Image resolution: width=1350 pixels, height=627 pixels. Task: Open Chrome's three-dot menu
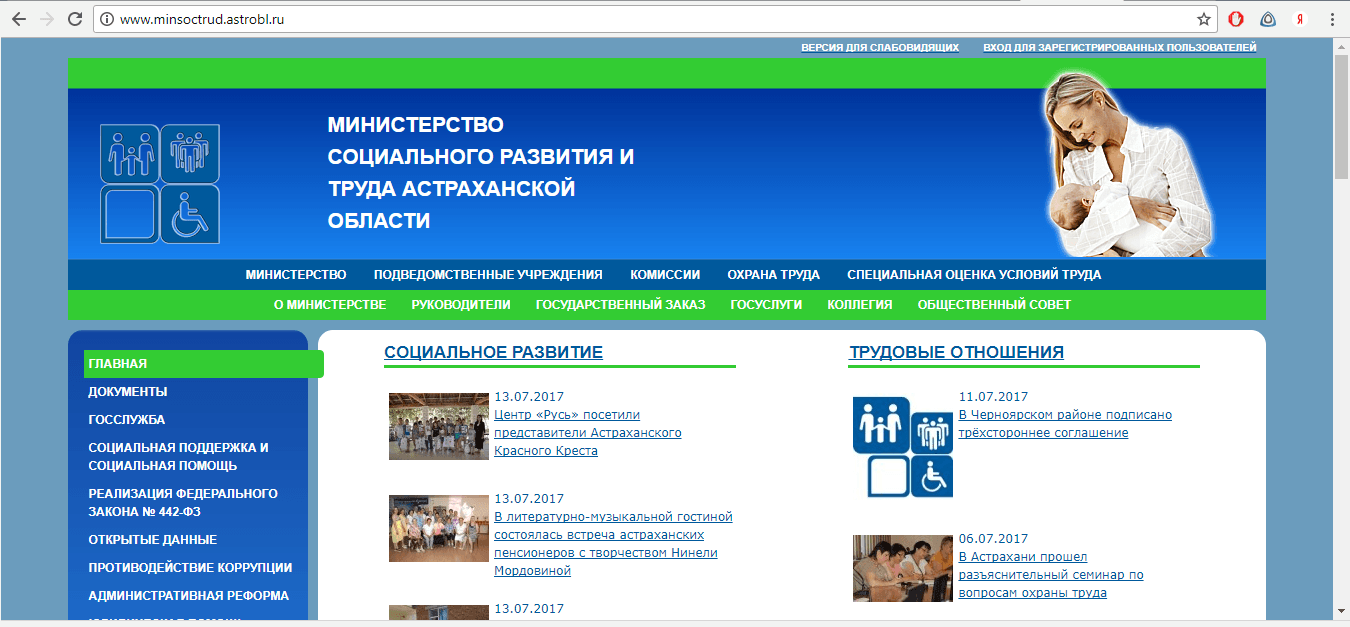point(1331,19)
